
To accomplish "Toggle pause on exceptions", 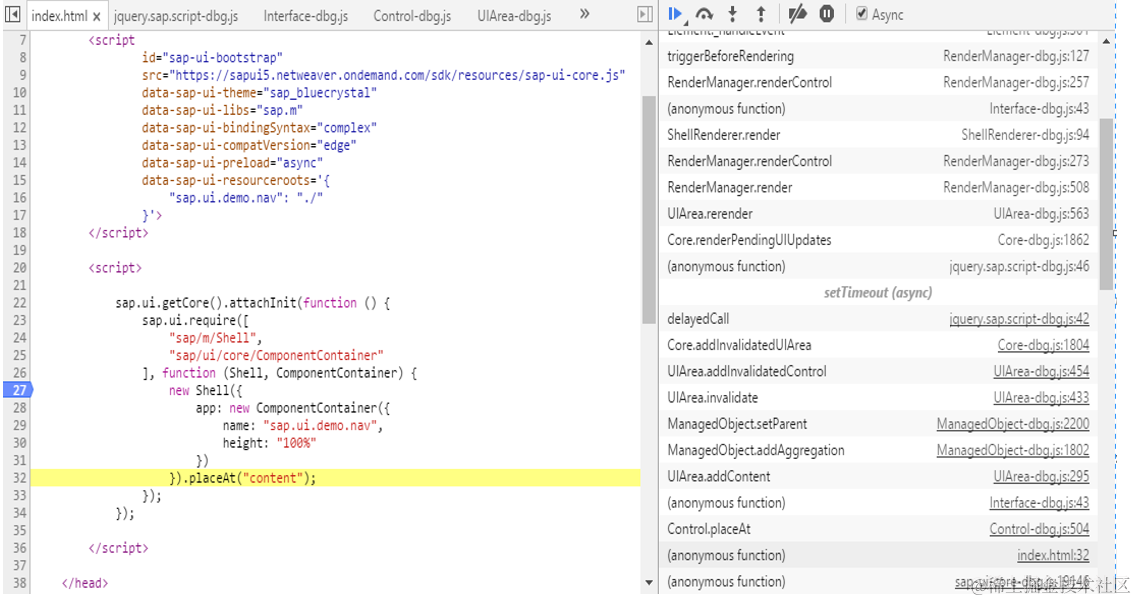I will click(x=827, y=14).
